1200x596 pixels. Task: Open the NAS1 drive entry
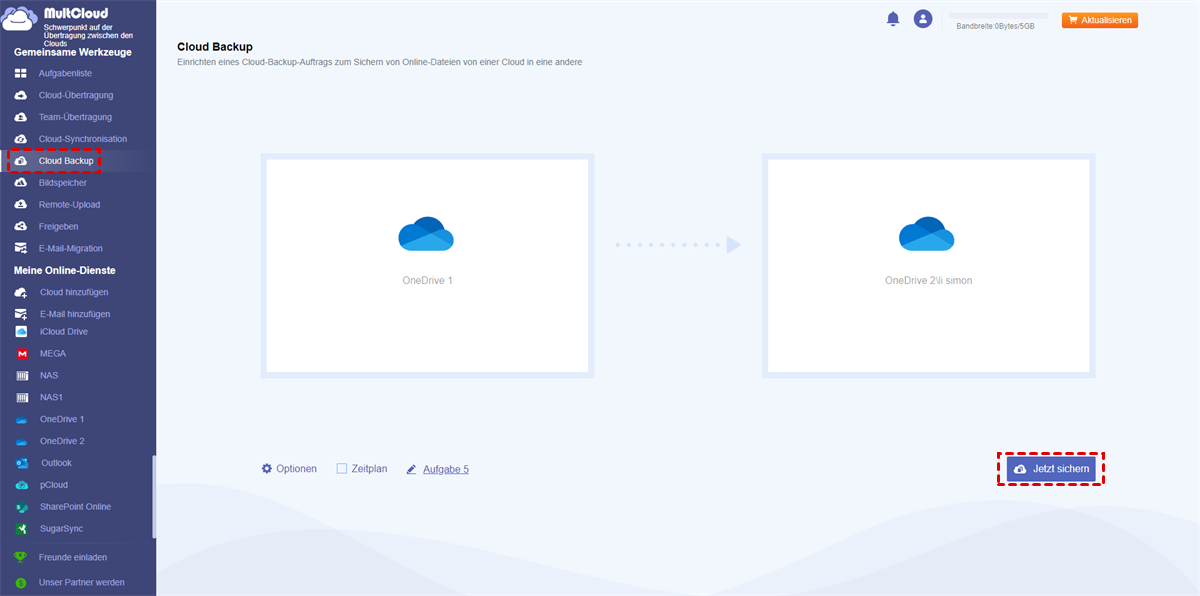pyautogui.click(x=51, y=397)
